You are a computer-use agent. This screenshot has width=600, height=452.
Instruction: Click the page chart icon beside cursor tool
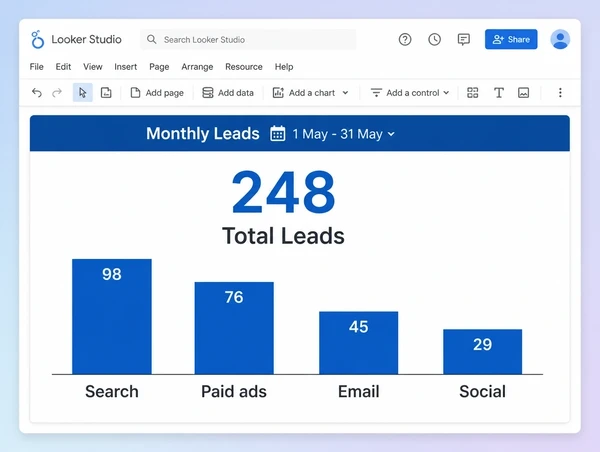tap(106, 93)
